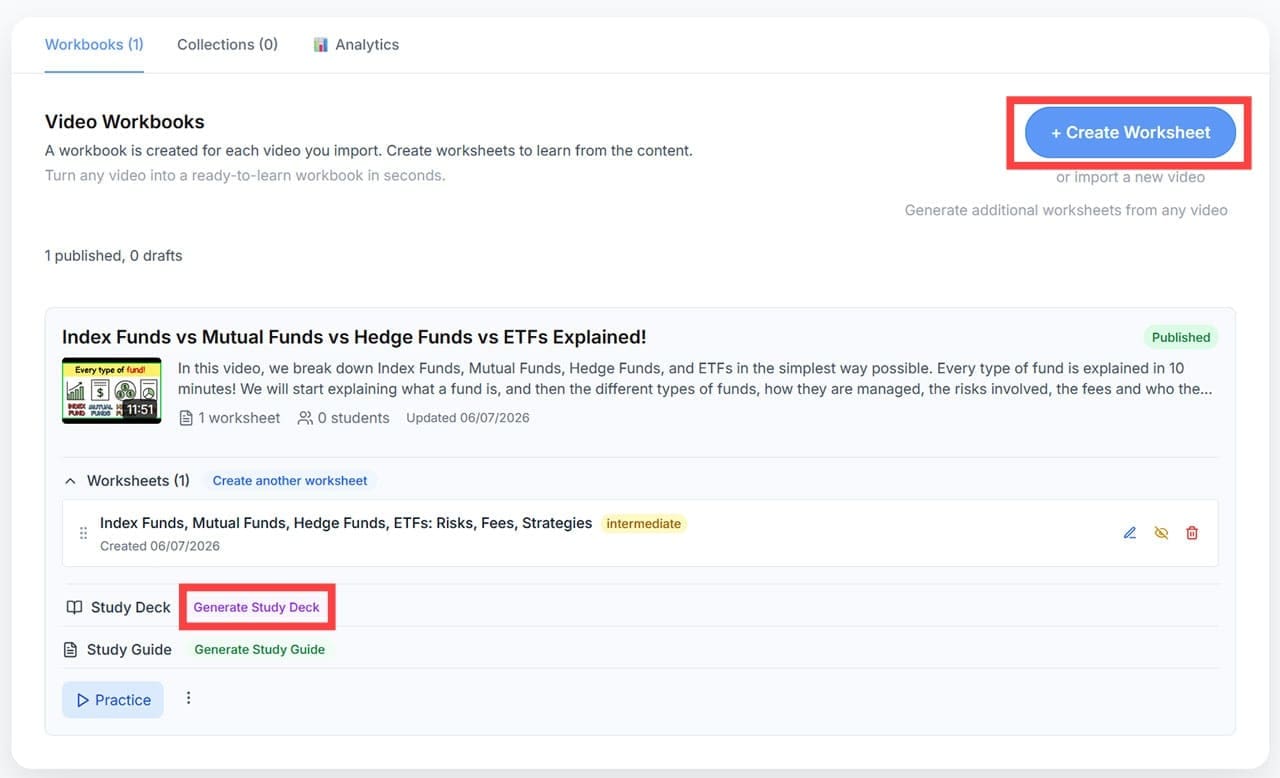Screen dimensions: 1280x778
Task: Click the 1 published, 0 drafts text
Action: (114, 255)
